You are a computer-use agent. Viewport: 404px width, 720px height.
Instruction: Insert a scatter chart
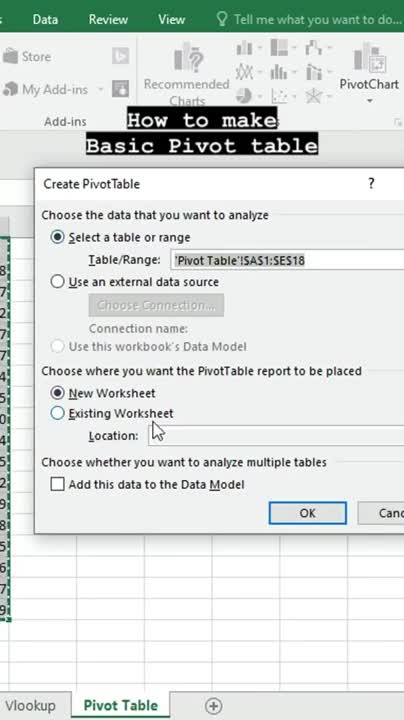[279, 96]
